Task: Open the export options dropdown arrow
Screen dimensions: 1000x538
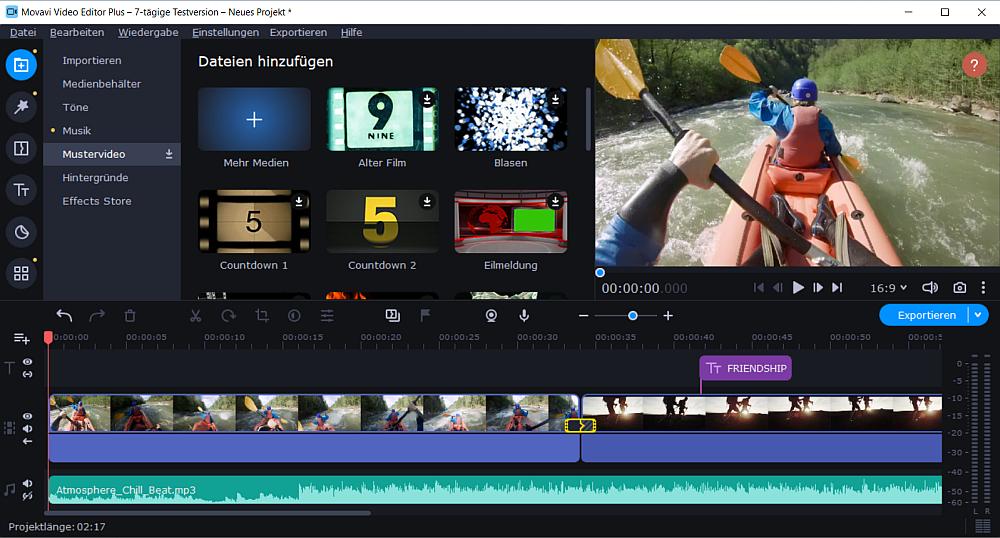Action: point(978,315)
